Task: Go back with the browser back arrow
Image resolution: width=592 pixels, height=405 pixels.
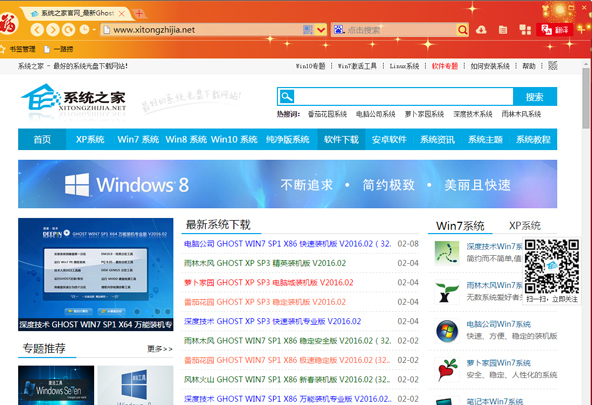Action: click(37, 29)
